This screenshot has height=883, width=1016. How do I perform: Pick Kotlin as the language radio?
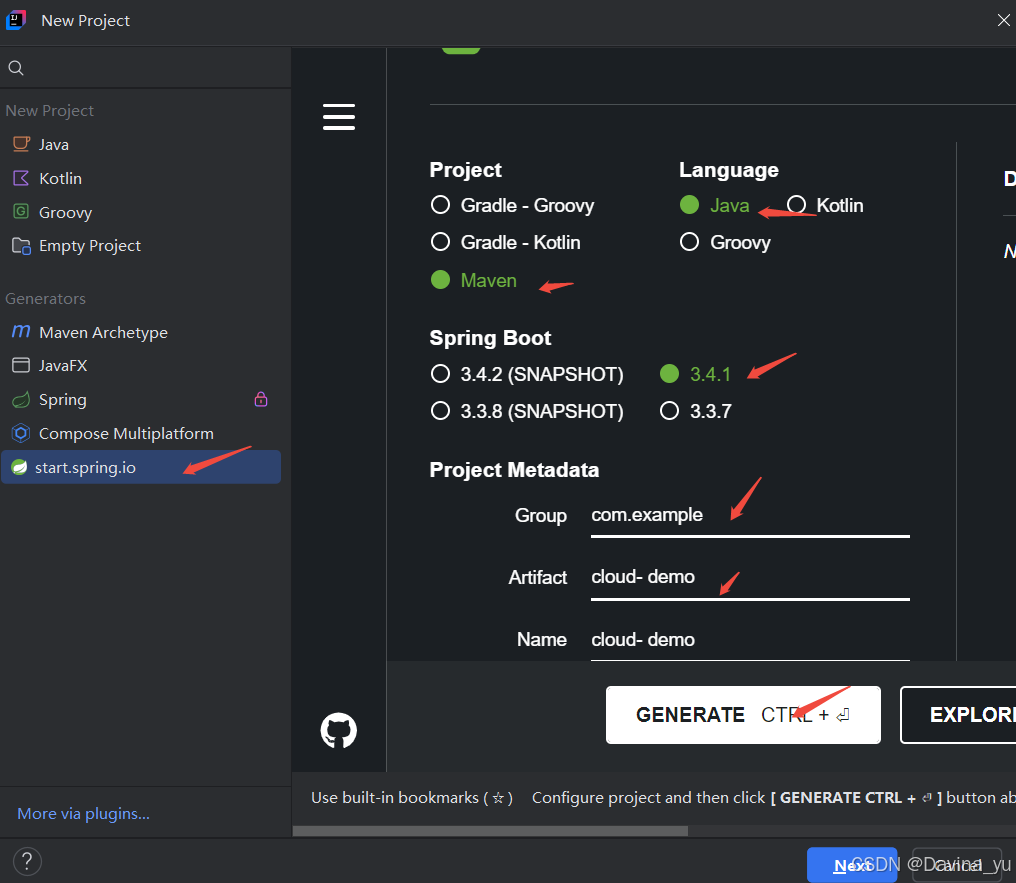point(796,205)
